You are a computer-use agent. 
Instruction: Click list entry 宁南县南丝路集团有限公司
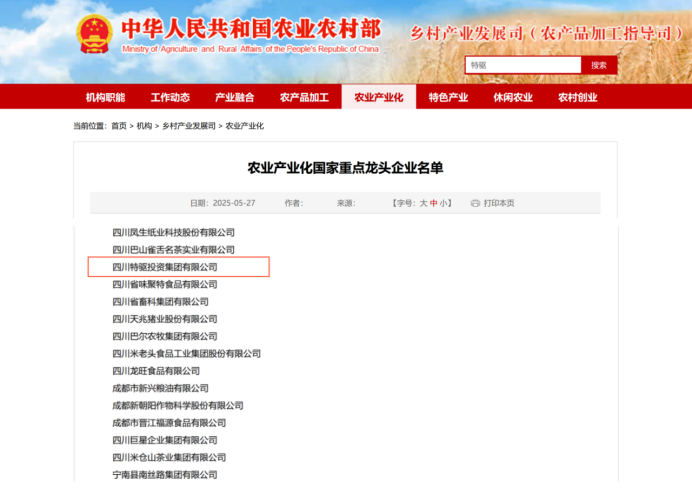point(165,475)
